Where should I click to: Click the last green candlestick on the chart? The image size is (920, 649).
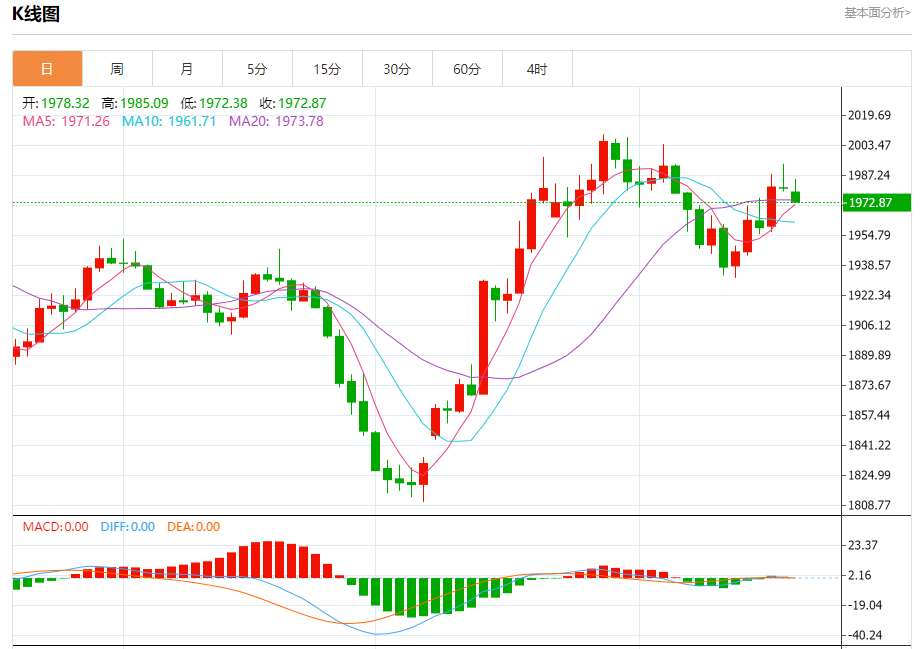coord(796,197)
